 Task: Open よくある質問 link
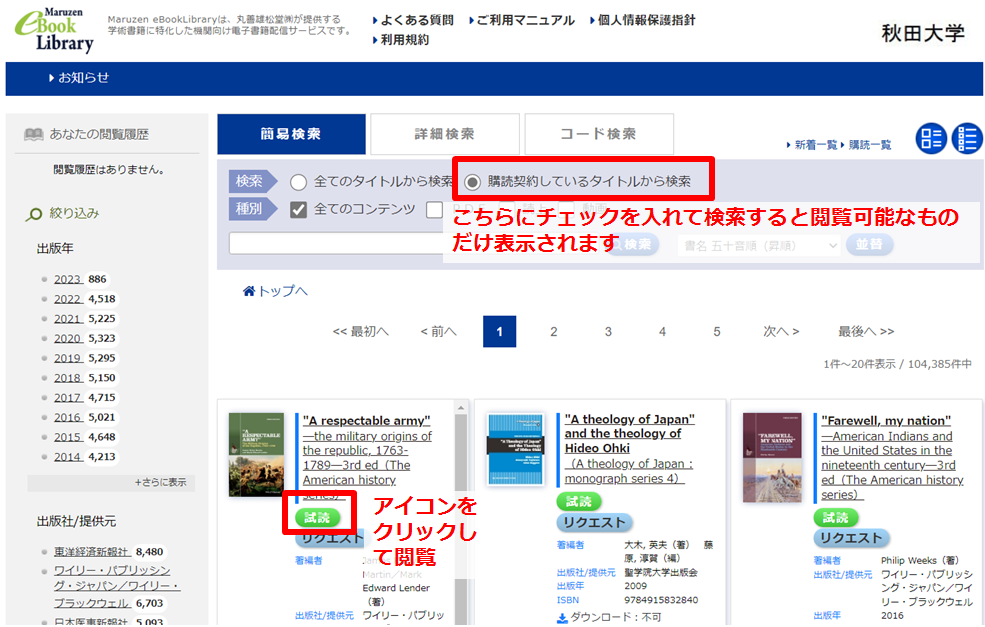[x=413, y=20]
